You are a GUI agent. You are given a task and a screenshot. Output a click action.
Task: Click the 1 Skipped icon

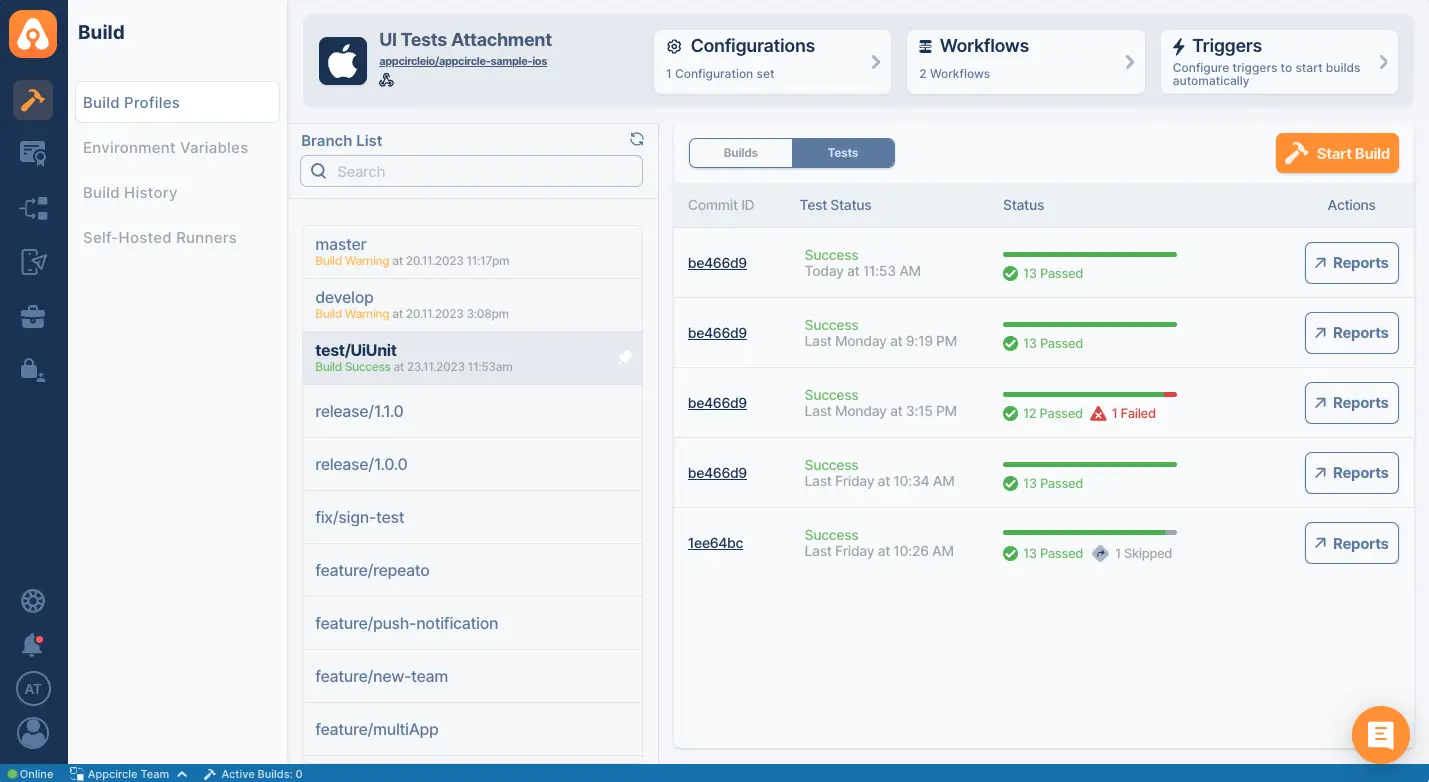1100,553
